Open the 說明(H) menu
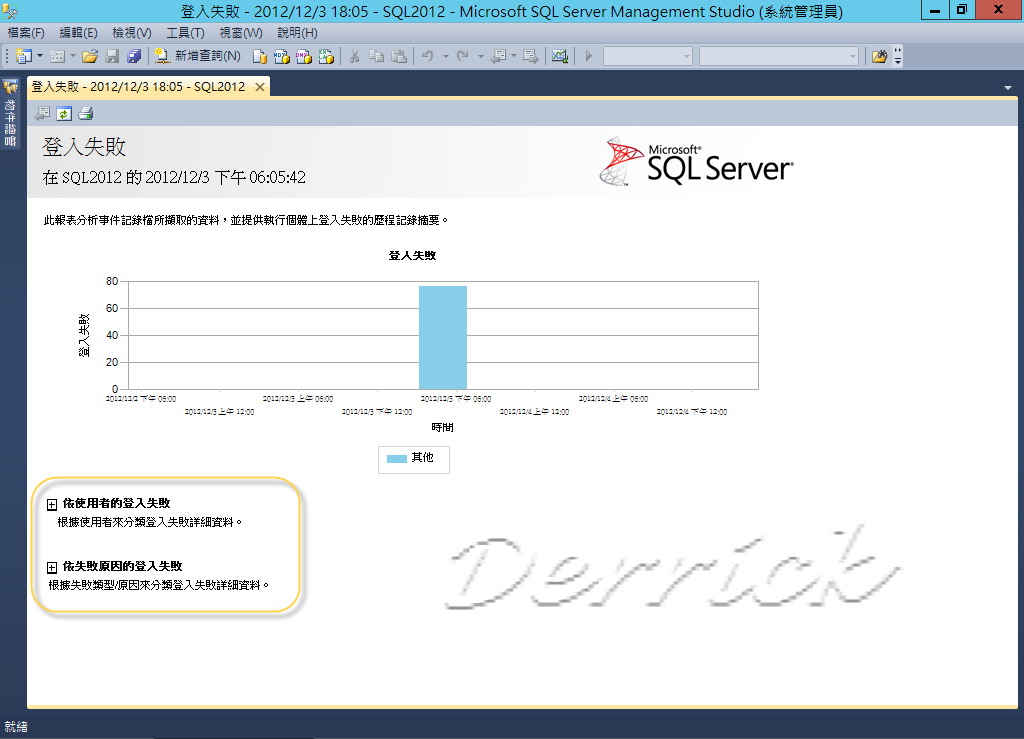This screenshot has height=739, width=1024. coord(297,33)
